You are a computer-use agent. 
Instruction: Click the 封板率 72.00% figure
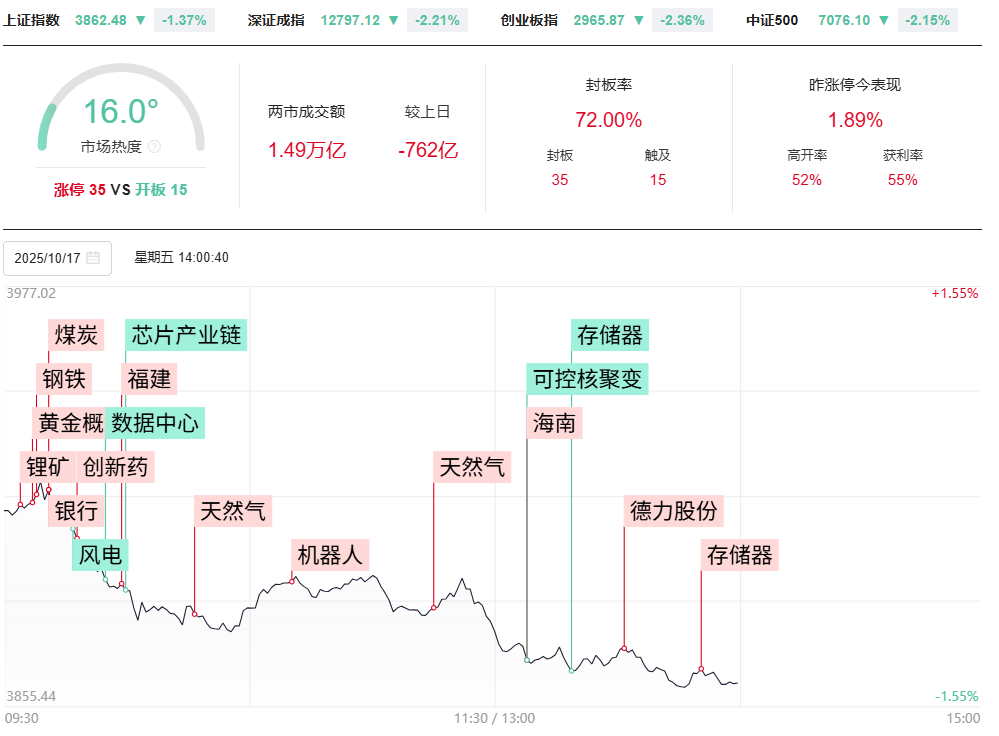click(608, 121)
